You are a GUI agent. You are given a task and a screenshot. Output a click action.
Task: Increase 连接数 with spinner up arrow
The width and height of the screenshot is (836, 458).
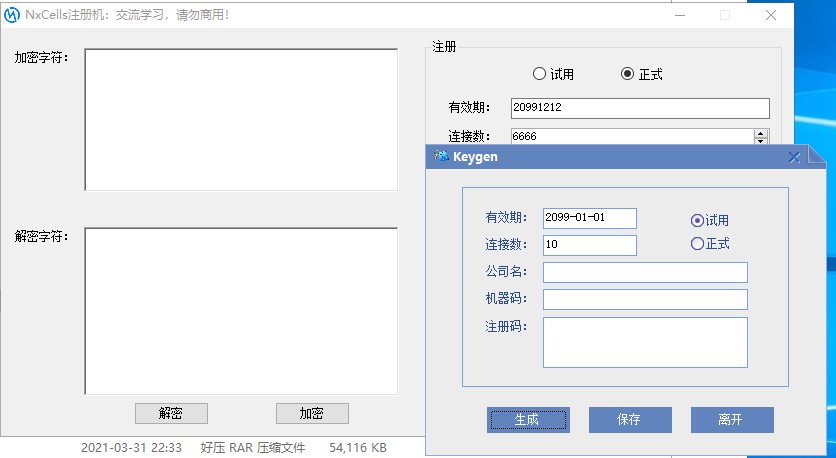[761, 133]
